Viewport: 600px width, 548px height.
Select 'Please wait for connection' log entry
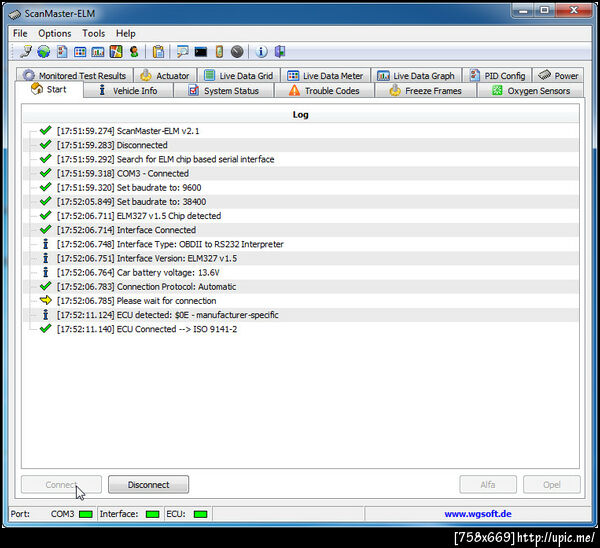[x=300, y=301]
